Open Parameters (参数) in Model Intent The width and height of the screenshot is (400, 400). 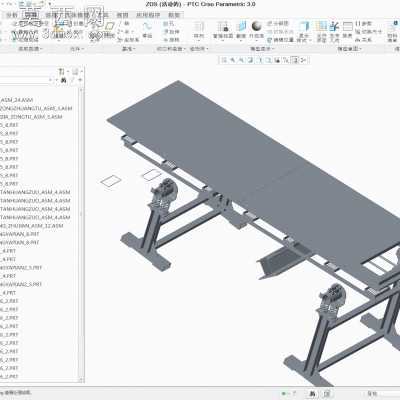364,24
